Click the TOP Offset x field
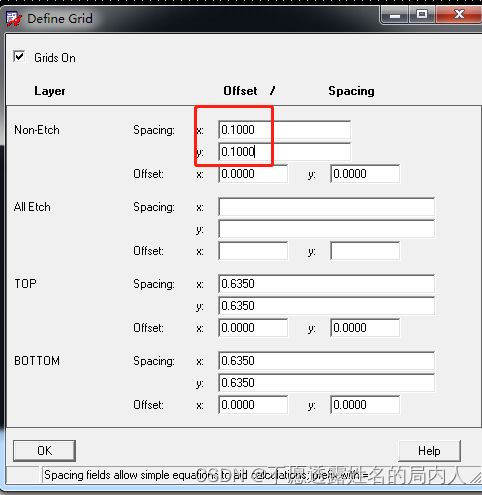This screenshot has width=482, height=495. [253, 328]
